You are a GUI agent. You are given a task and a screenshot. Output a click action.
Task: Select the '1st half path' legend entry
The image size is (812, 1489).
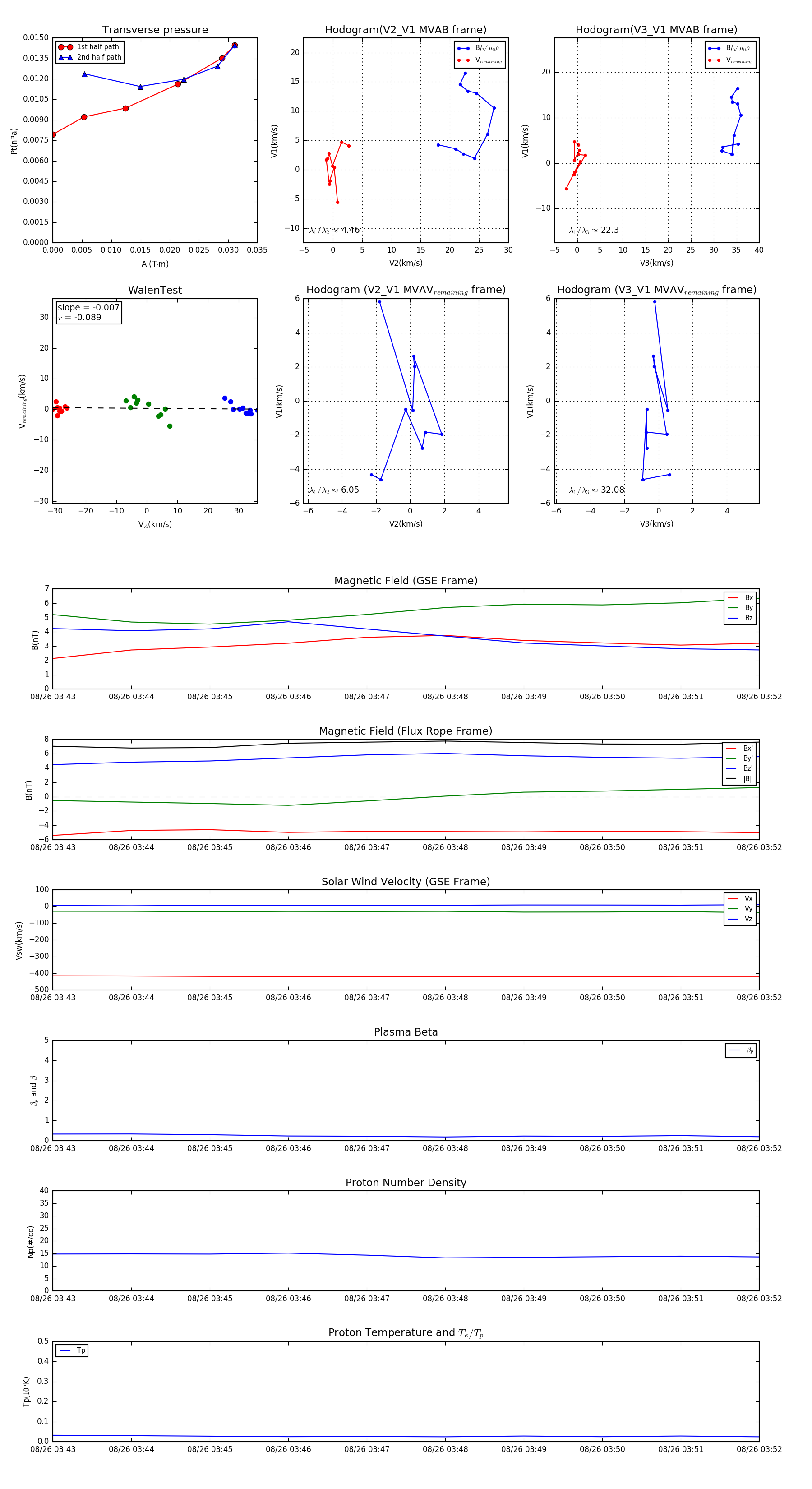point(90,47)
